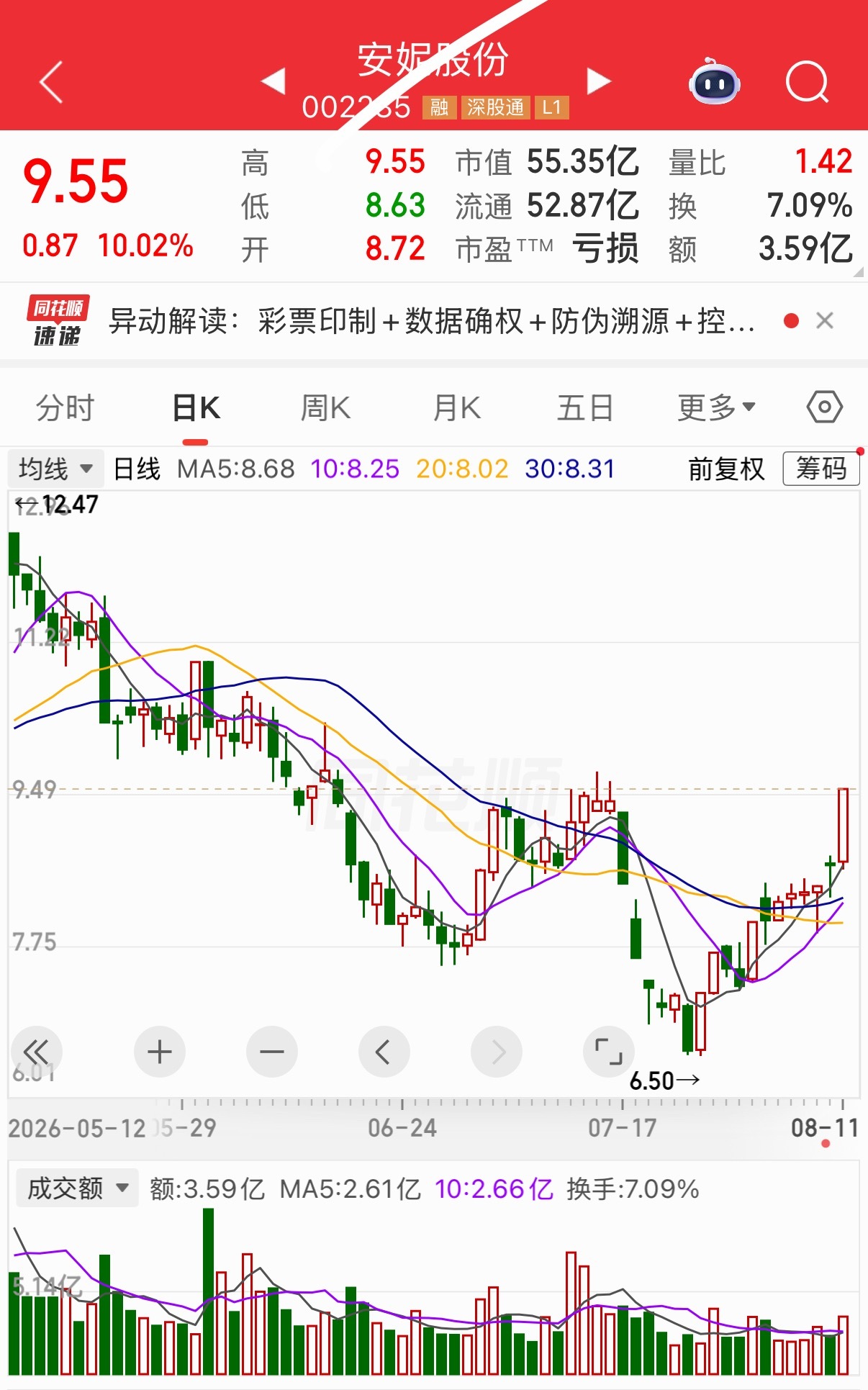Viewport: 868px width, 1390px height.
Task: Expand the 更多 dropdown
Action: (717, 408)
